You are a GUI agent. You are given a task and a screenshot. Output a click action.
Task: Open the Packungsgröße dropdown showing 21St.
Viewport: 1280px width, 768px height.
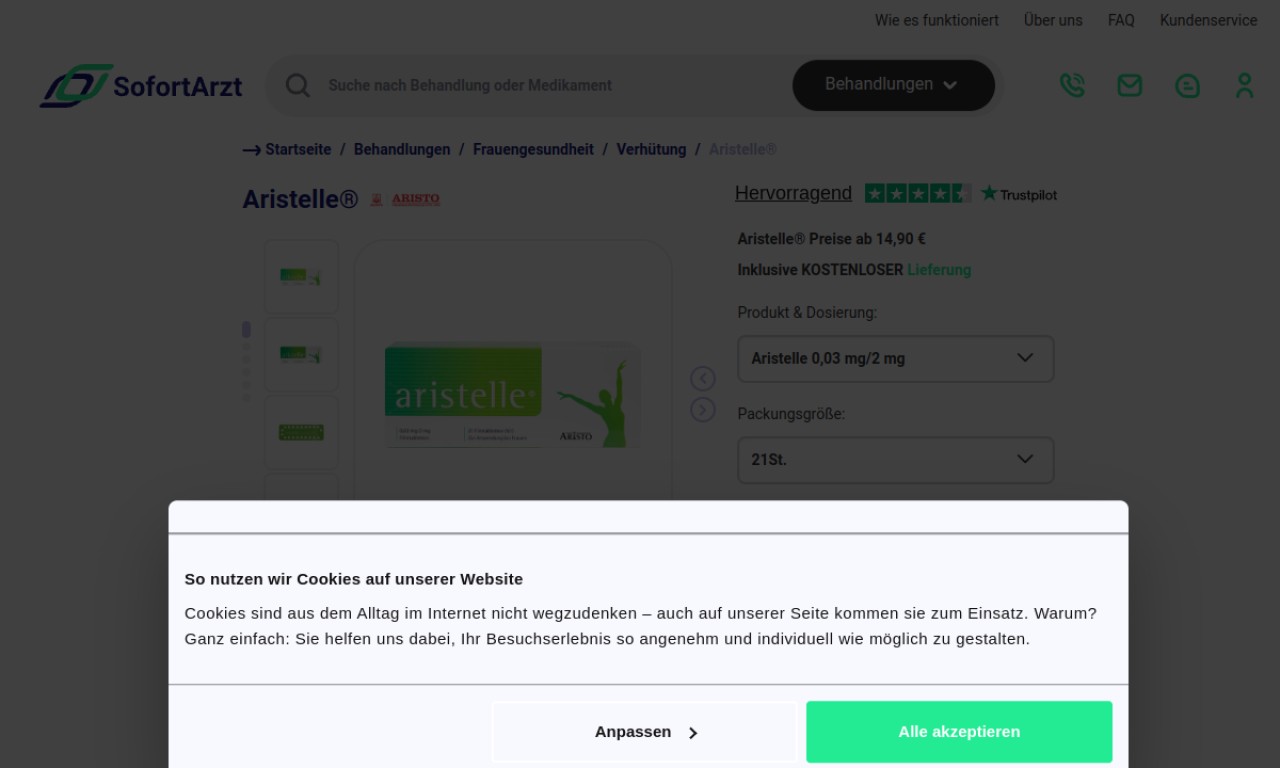(895, 460)
